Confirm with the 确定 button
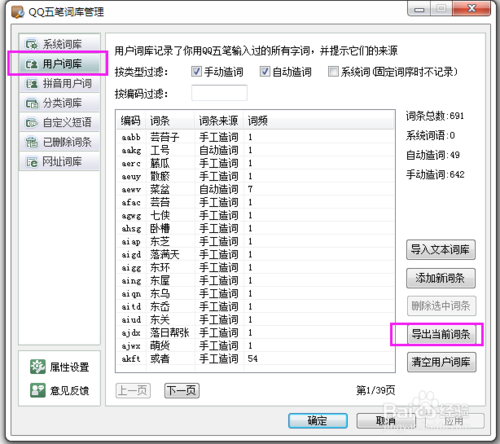The height and width of the screenshot is (444, 500). click(x=318, y=421)
